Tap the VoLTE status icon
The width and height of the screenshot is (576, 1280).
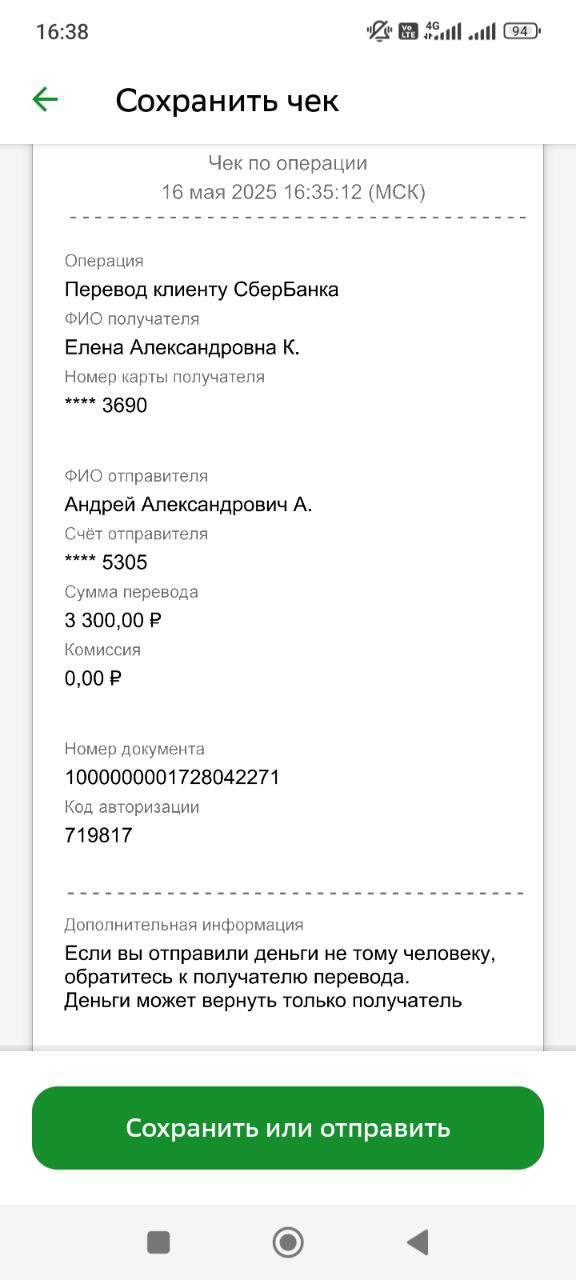[x=407, y=31]
